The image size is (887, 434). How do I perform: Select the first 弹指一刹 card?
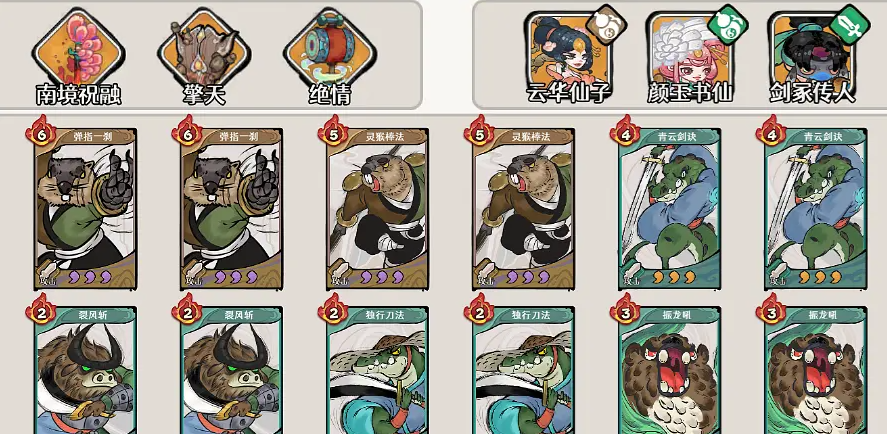85,209
